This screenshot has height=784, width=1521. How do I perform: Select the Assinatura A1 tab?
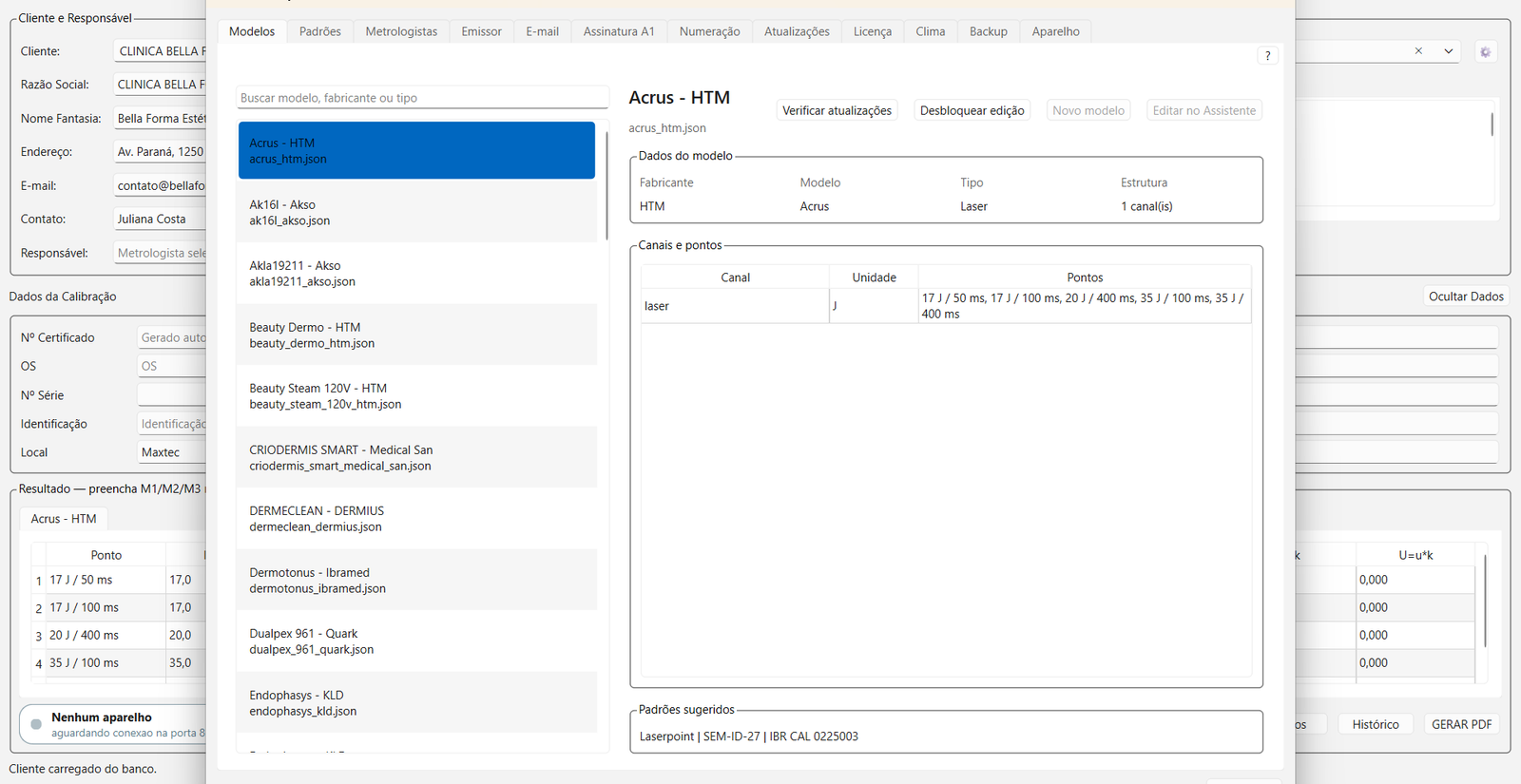point(619,31)
